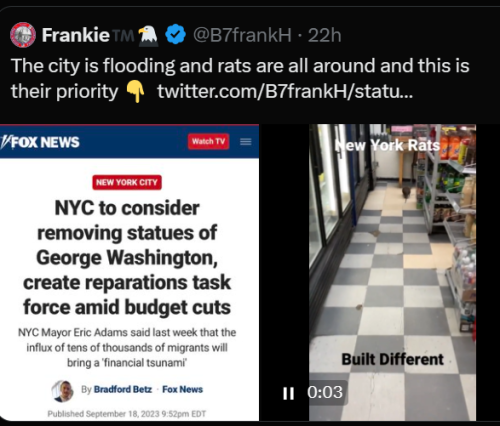Click the Fox News logo
This screenshot has height=426, width=500.
tap(40, 142)
